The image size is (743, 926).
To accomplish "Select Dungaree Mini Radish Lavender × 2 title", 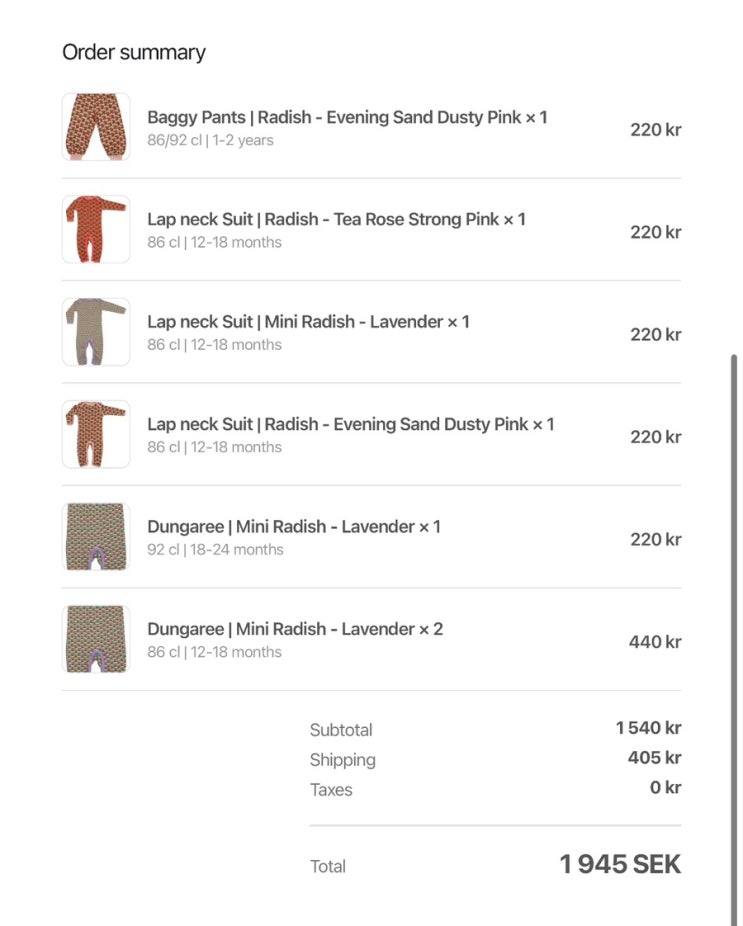I will 295,629.
